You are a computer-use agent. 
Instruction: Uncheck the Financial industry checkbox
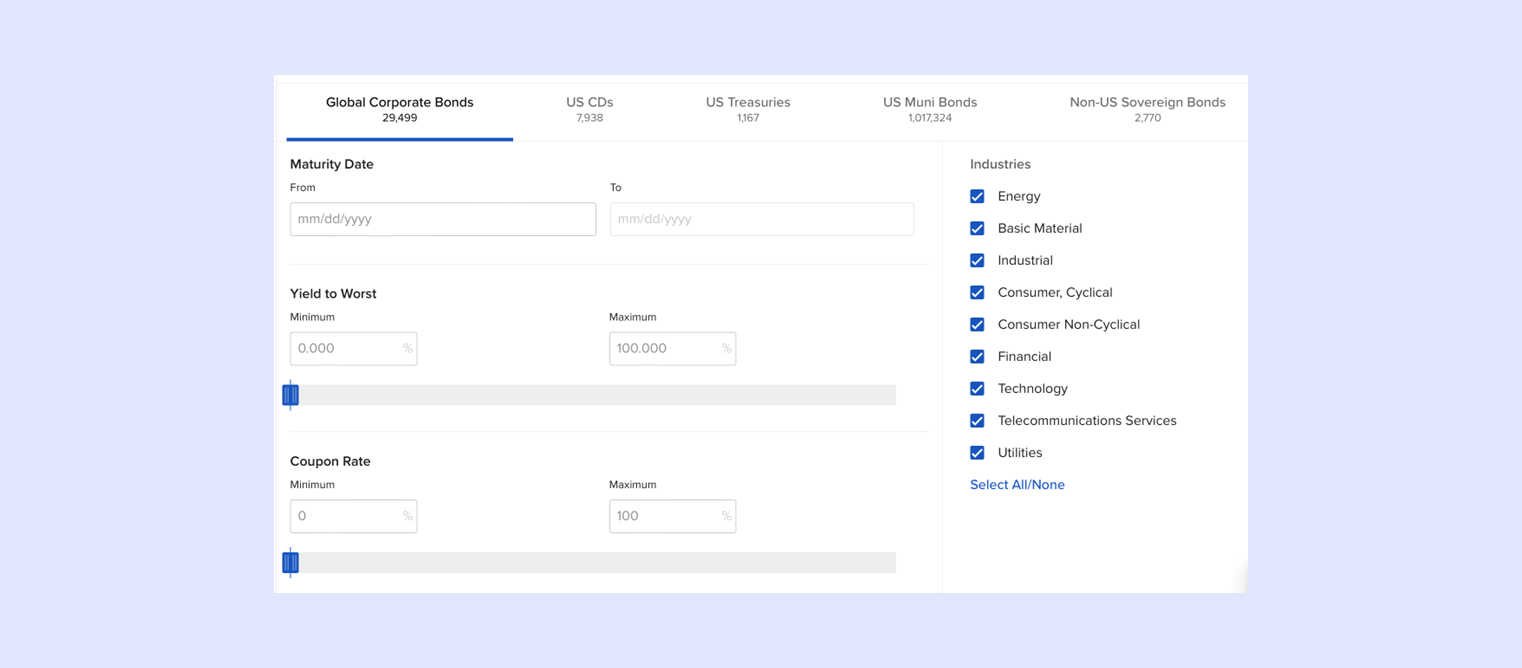(x=977, y=357)
